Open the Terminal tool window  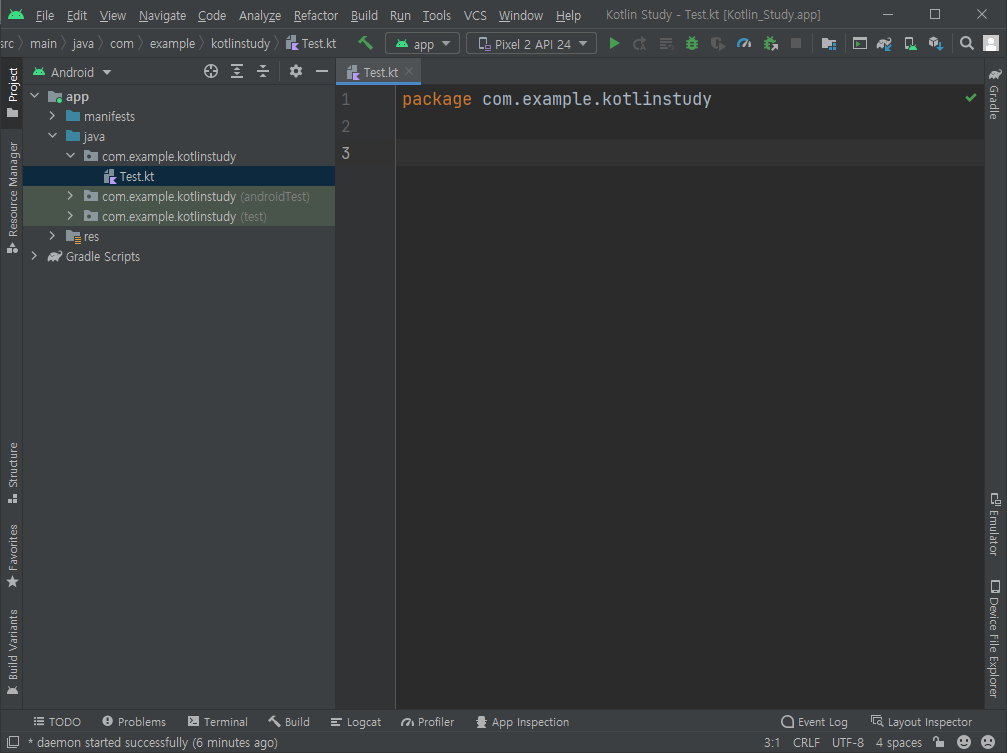pos(218,722)
